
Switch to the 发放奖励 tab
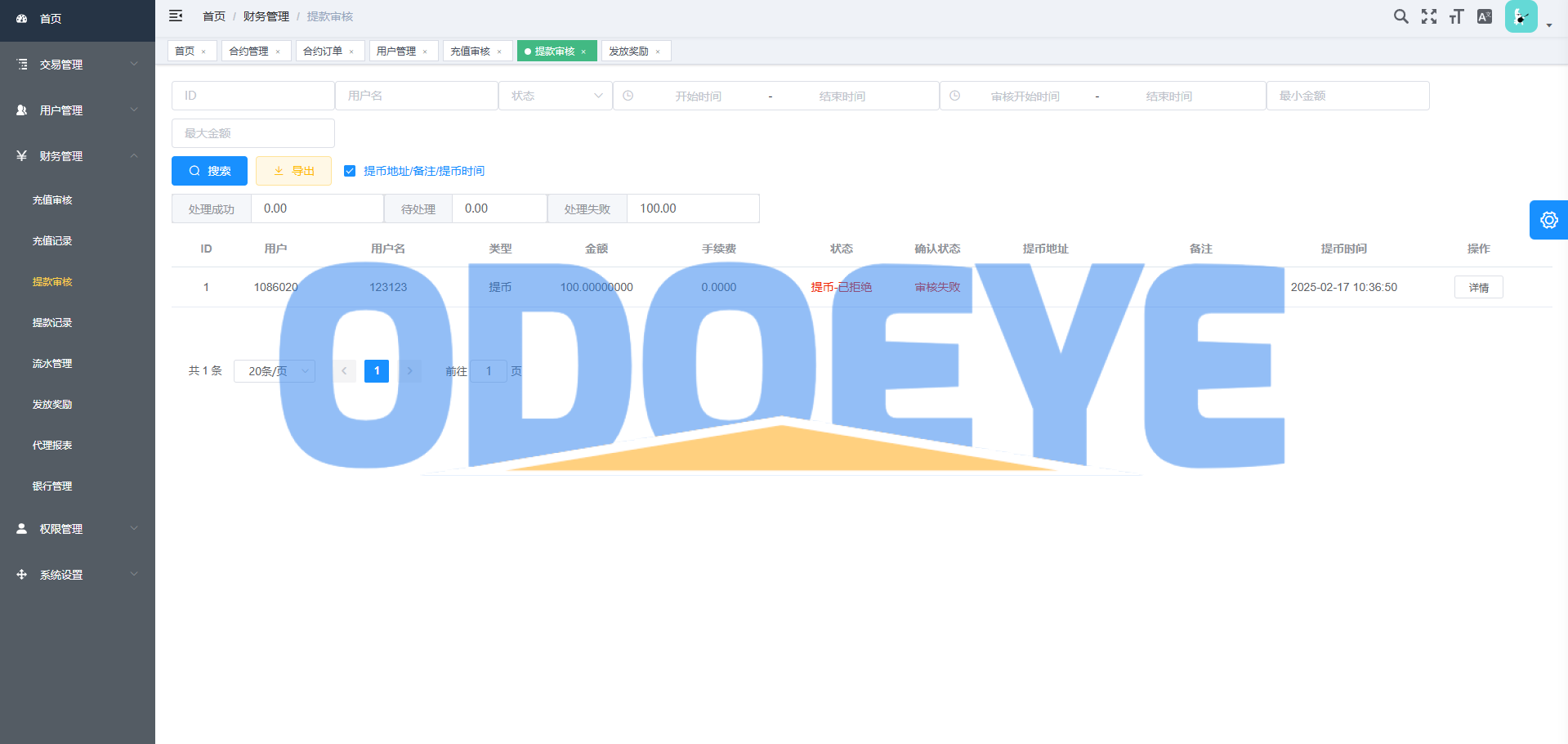(x=628, y=52)
